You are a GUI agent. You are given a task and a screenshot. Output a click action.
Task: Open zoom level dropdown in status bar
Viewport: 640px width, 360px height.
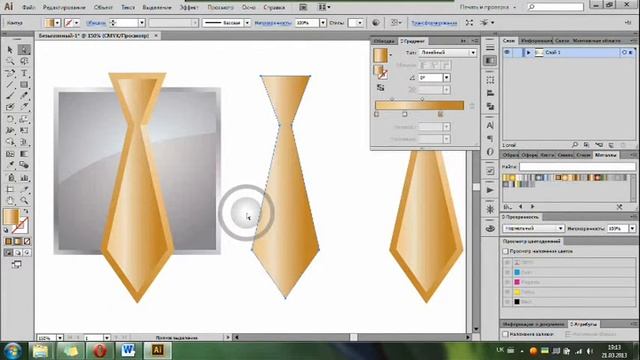point(60,338)
